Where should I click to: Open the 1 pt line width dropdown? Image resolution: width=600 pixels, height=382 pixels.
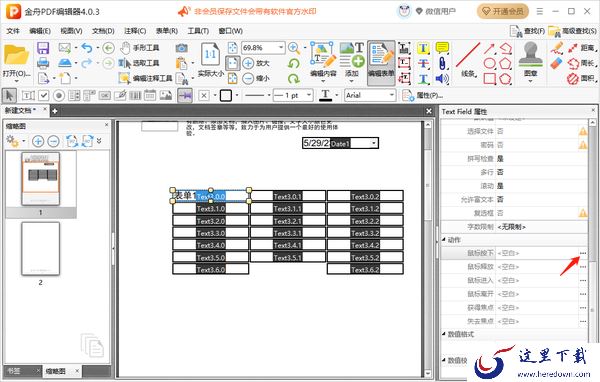pos(309,95)
